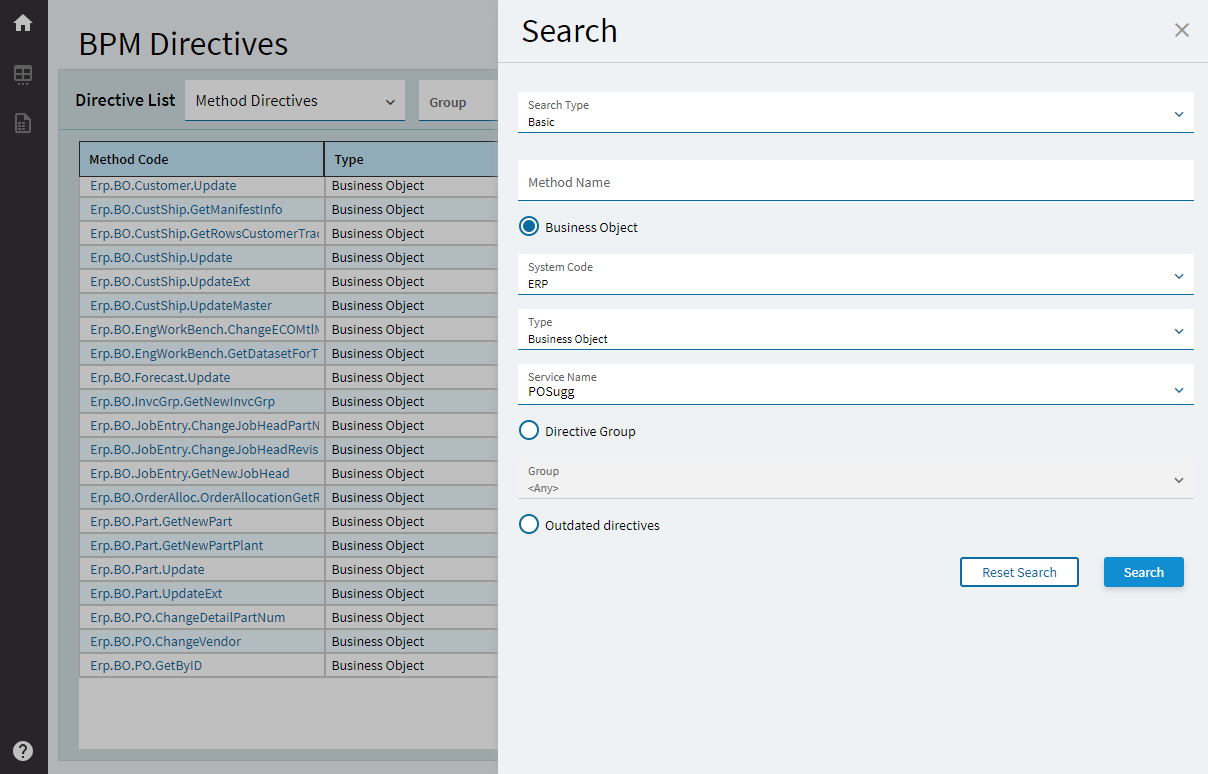Image resolution: width=1208 pixels, height=774 pixels.
Task: Click the blue Search button
Action: point(1144,572)
